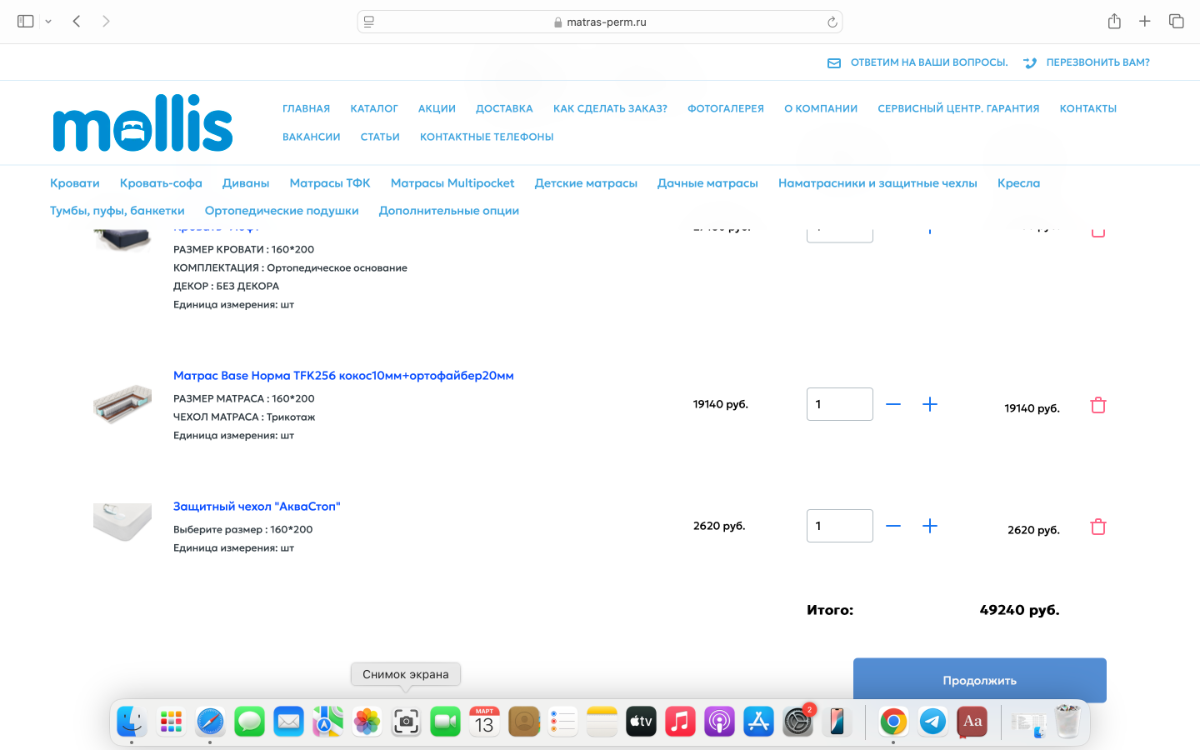Open the КАТАЛОГ menu item
The height and width of the screenshot is (750, 1200).
tap(374, 108)
